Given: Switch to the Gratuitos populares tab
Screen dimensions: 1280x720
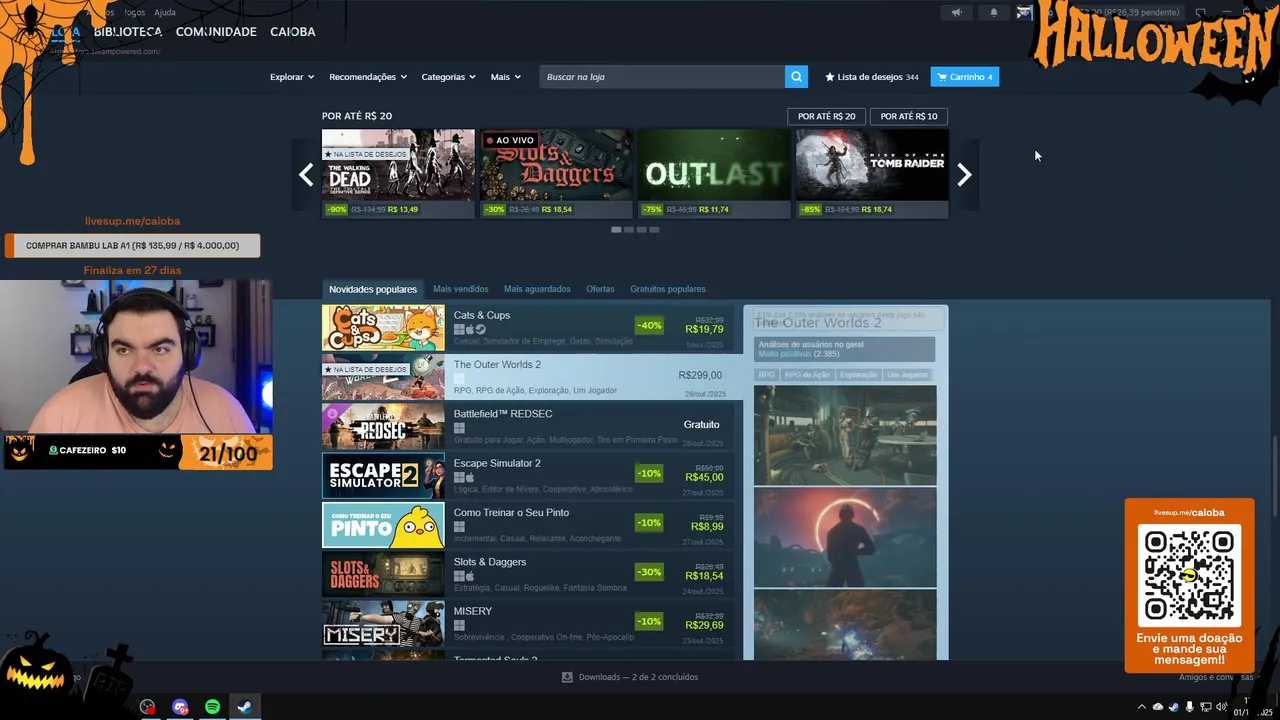Looking at the screenshot, I should (x=668, y=289).
